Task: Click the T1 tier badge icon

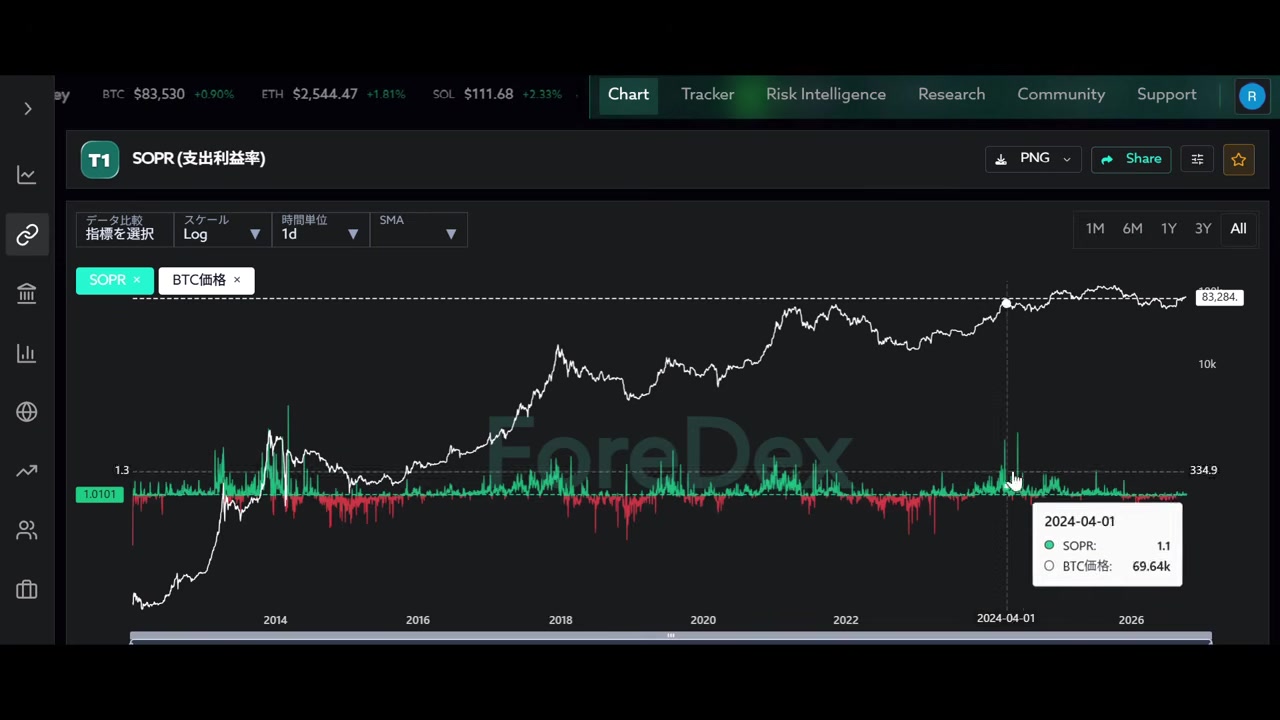Action: 100,159
